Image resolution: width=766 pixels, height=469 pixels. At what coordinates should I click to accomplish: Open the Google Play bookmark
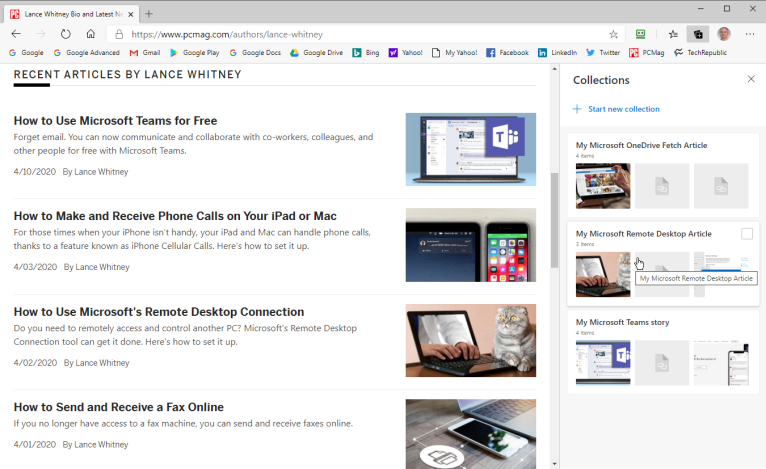[x=194, y=53]
